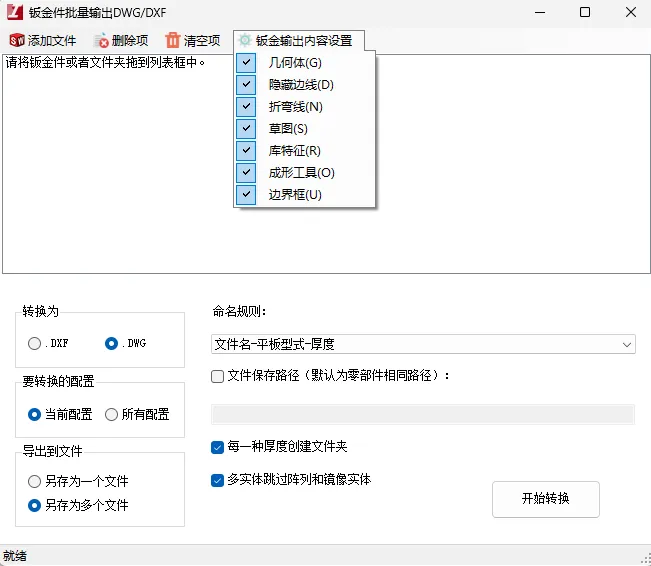This screenshot has width=651, height=566.
Task: Open 钣金输出内容设置 gear menu
Action: pos(299,40)
